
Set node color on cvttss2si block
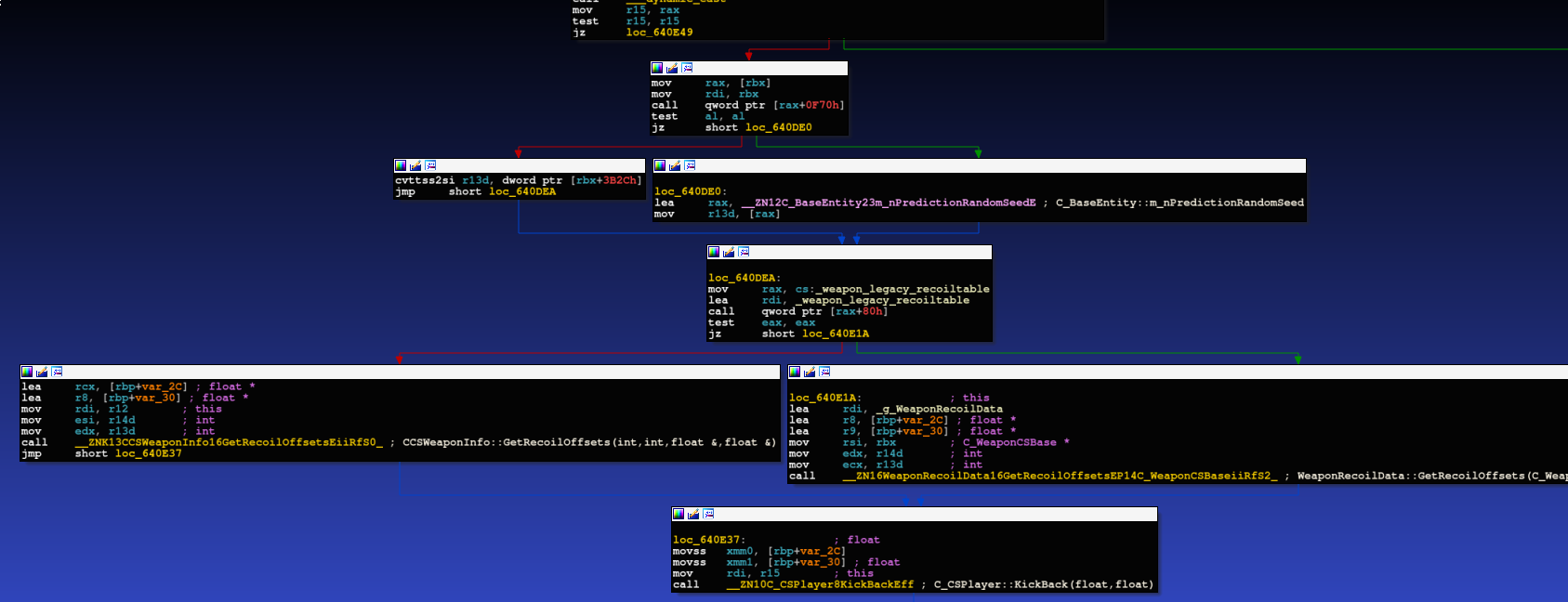pyautogui.click(x=401, y=165)
